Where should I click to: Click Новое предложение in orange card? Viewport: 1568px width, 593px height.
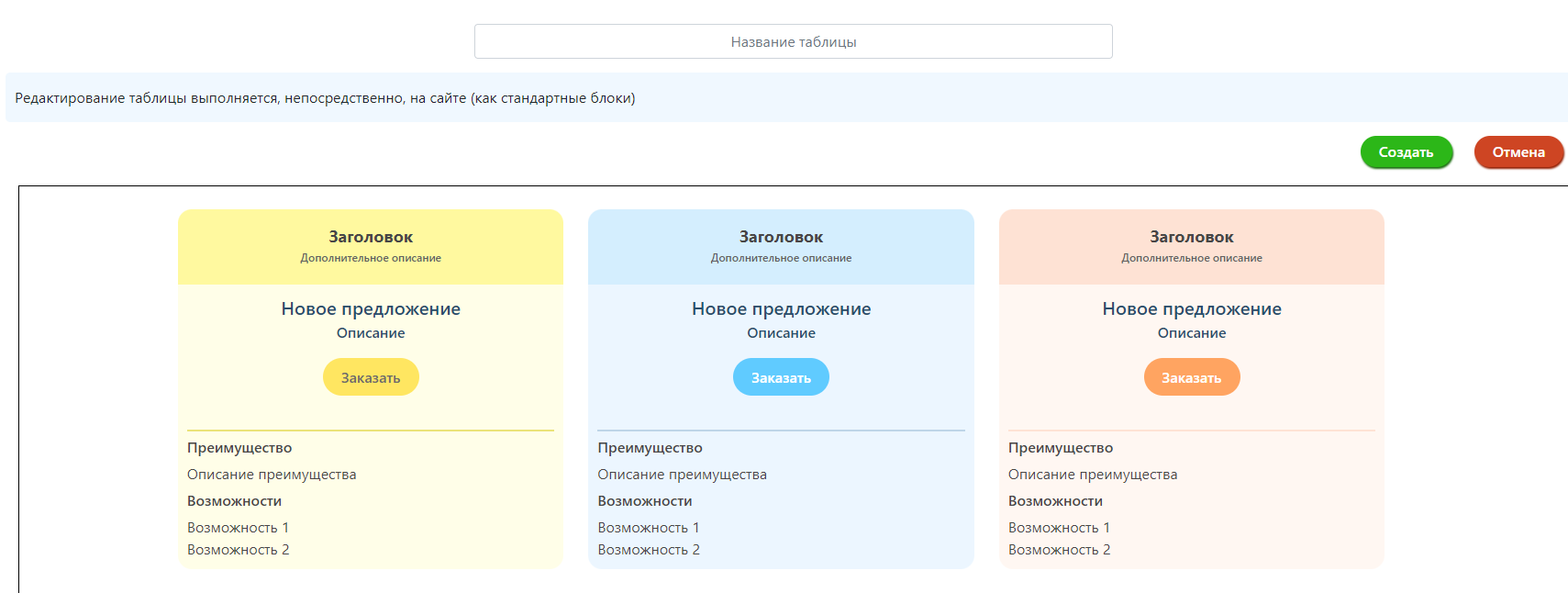click(x=1191, y=309)
